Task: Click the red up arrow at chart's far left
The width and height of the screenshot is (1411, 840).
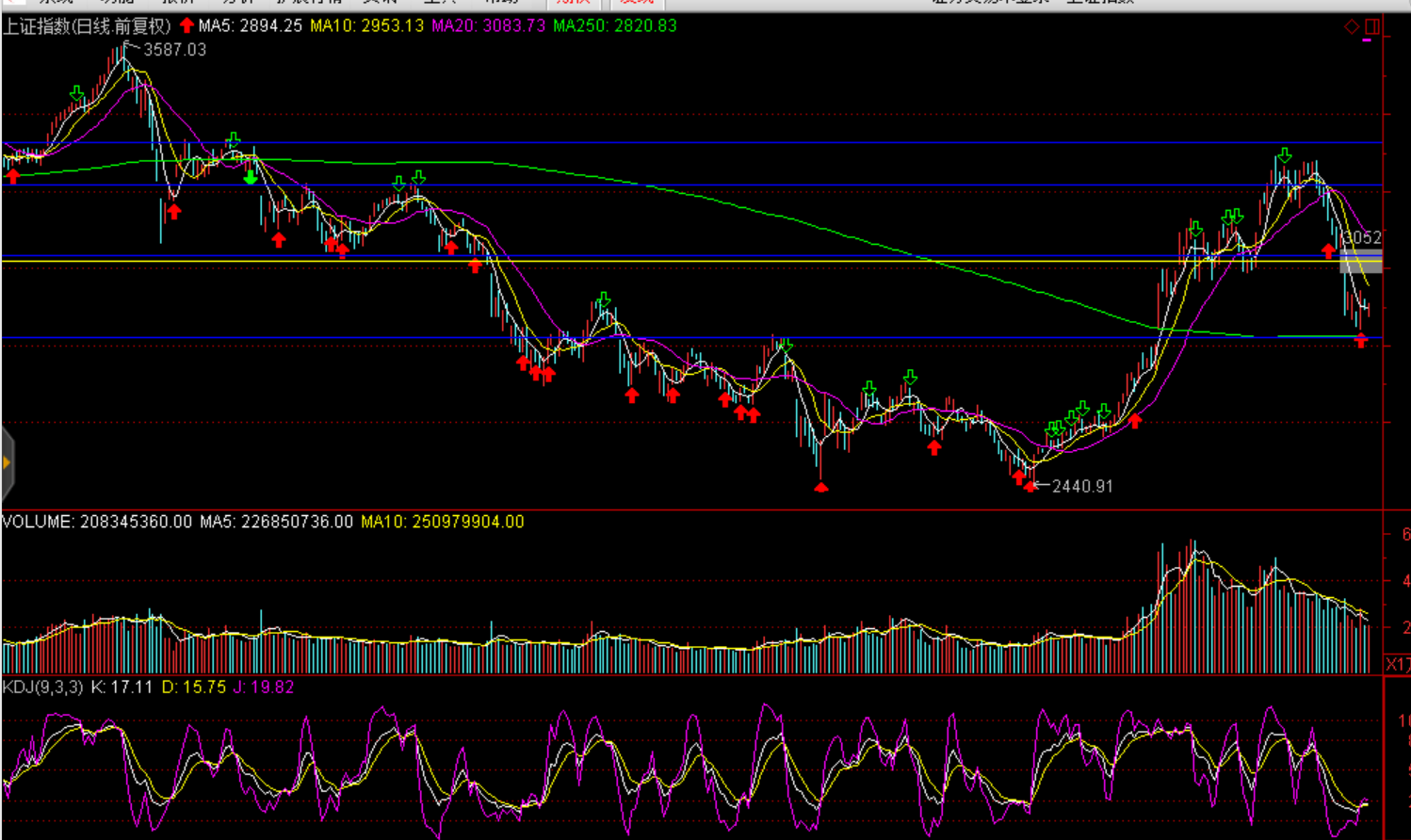Action: 12,176
